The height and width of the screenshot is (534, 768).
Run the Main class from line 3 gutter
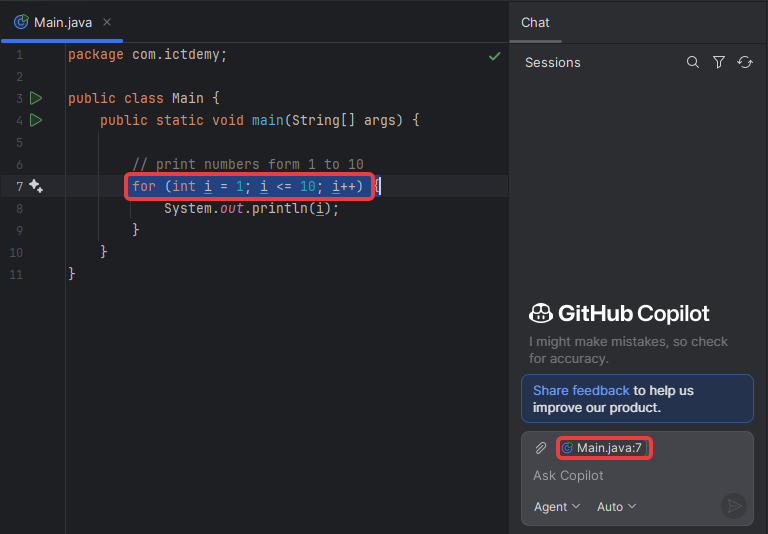(x=36, y=98)
